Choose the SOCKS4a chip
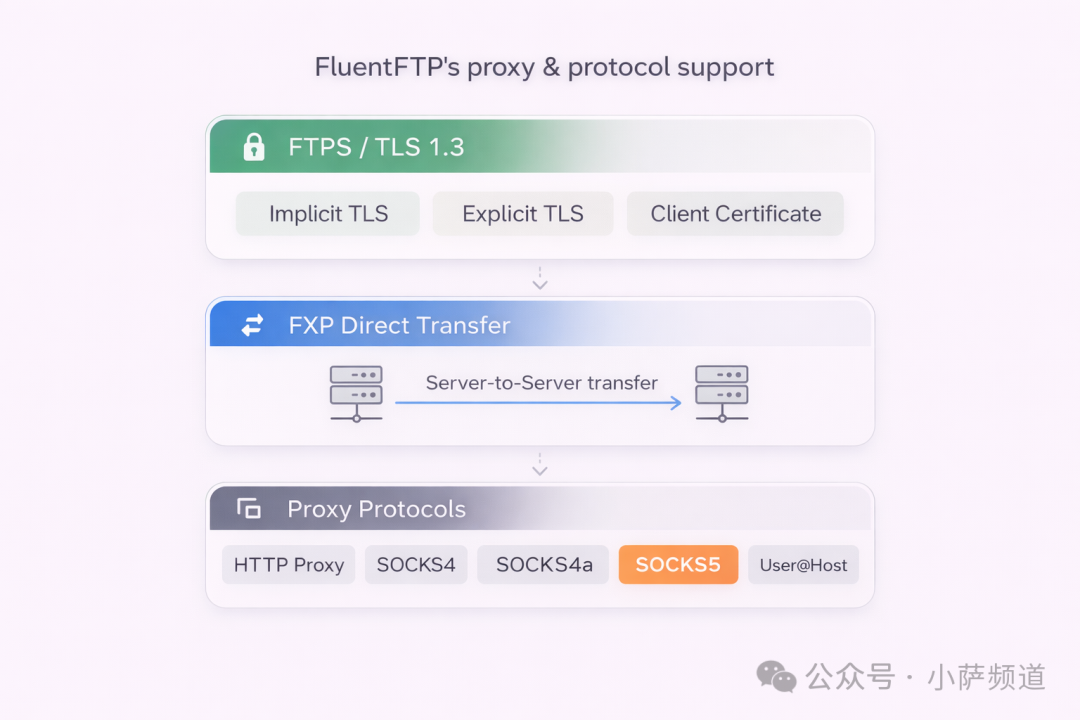The height and width of the screenshot is (720, 1080). tap(543, 565)
